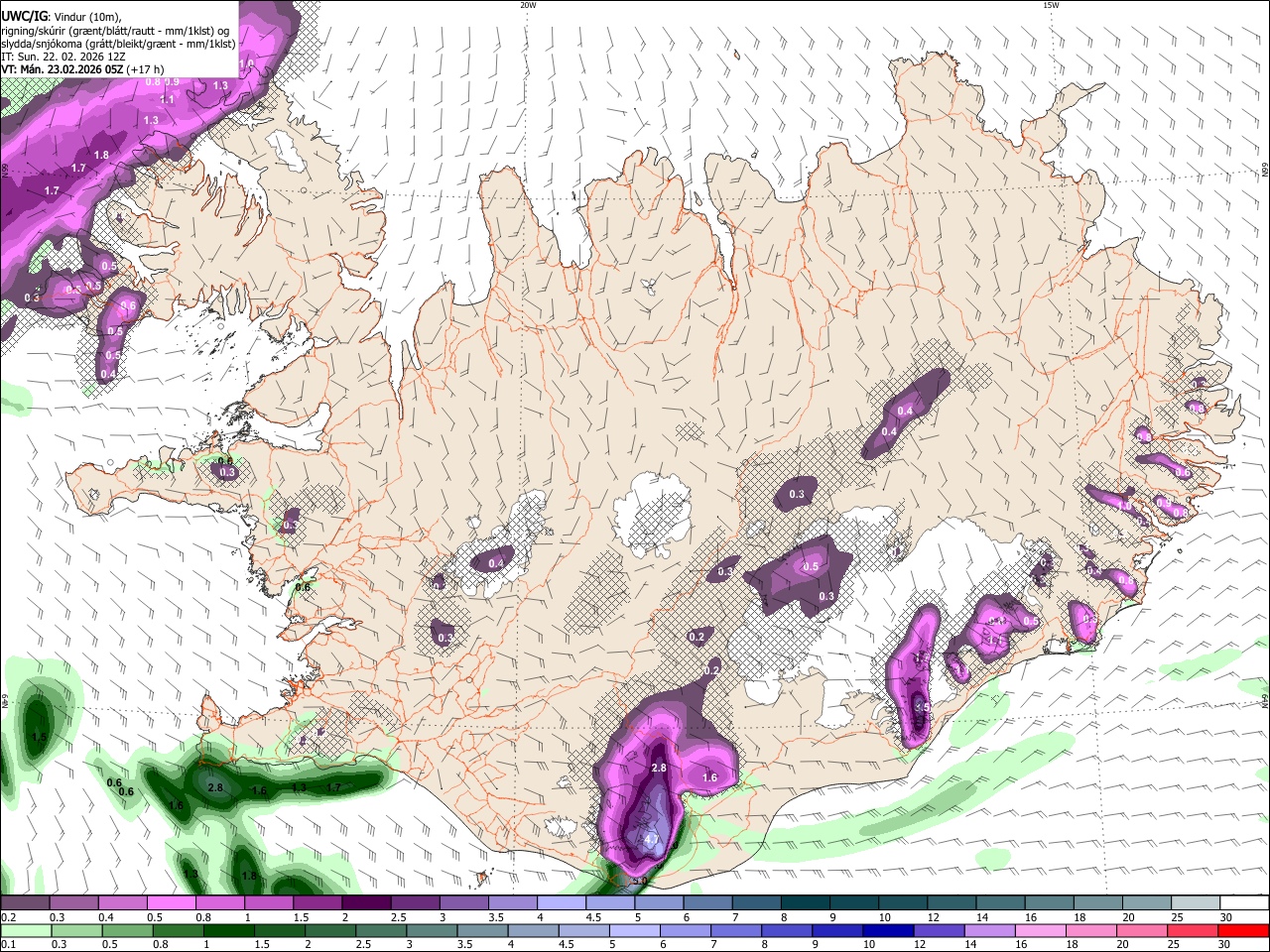Pick snow legend swatch between 0.5 and 0.8

pyautogui.click(x=171, y=902)
